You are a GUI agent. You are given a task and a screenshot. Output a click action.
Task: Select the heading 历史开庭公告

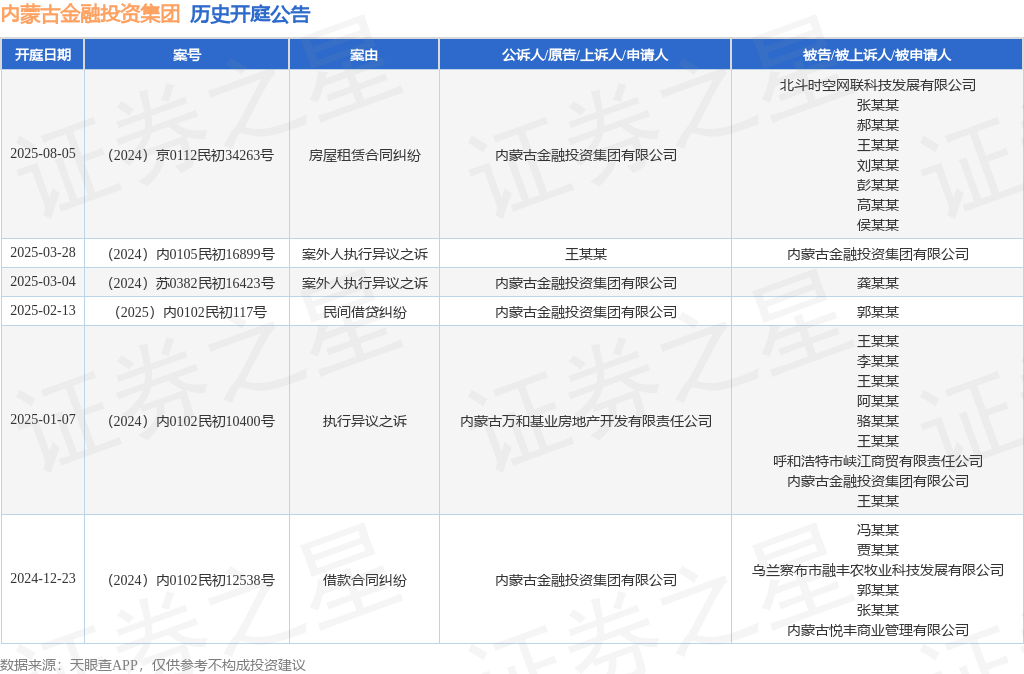pos(250,14)
